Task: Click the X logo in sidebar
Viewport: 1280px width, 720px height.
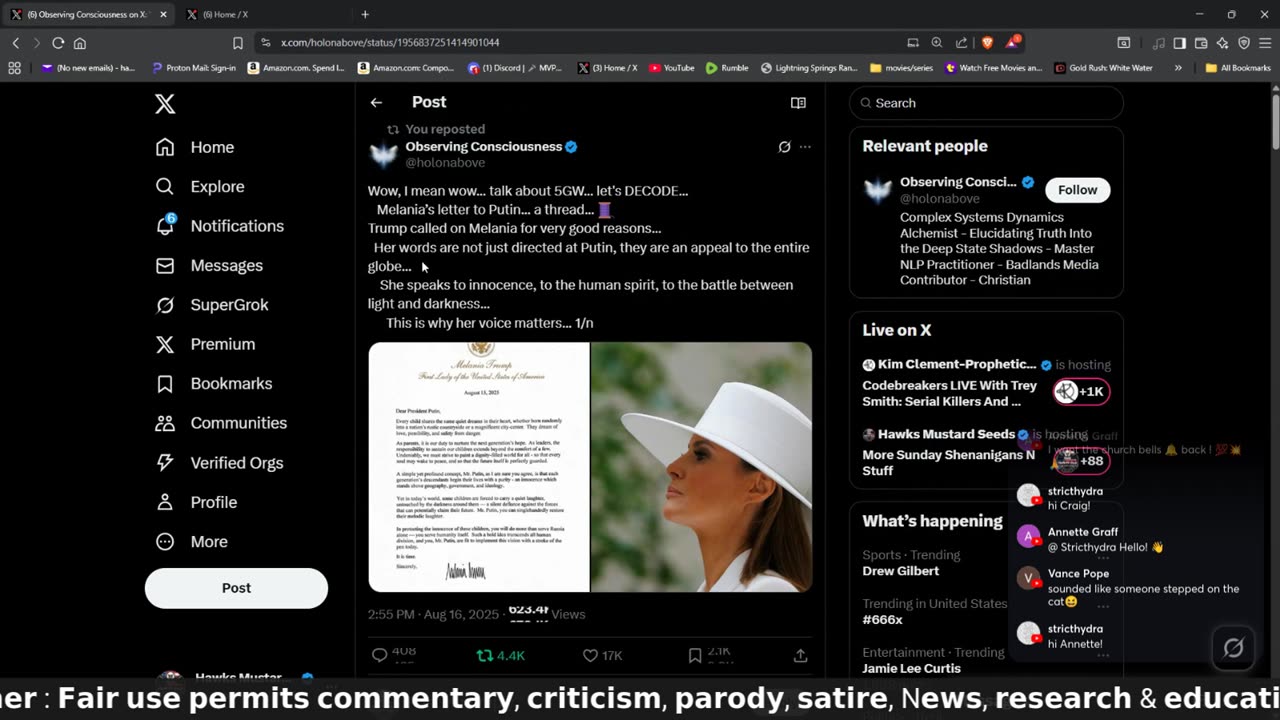Action: (165, 103)
